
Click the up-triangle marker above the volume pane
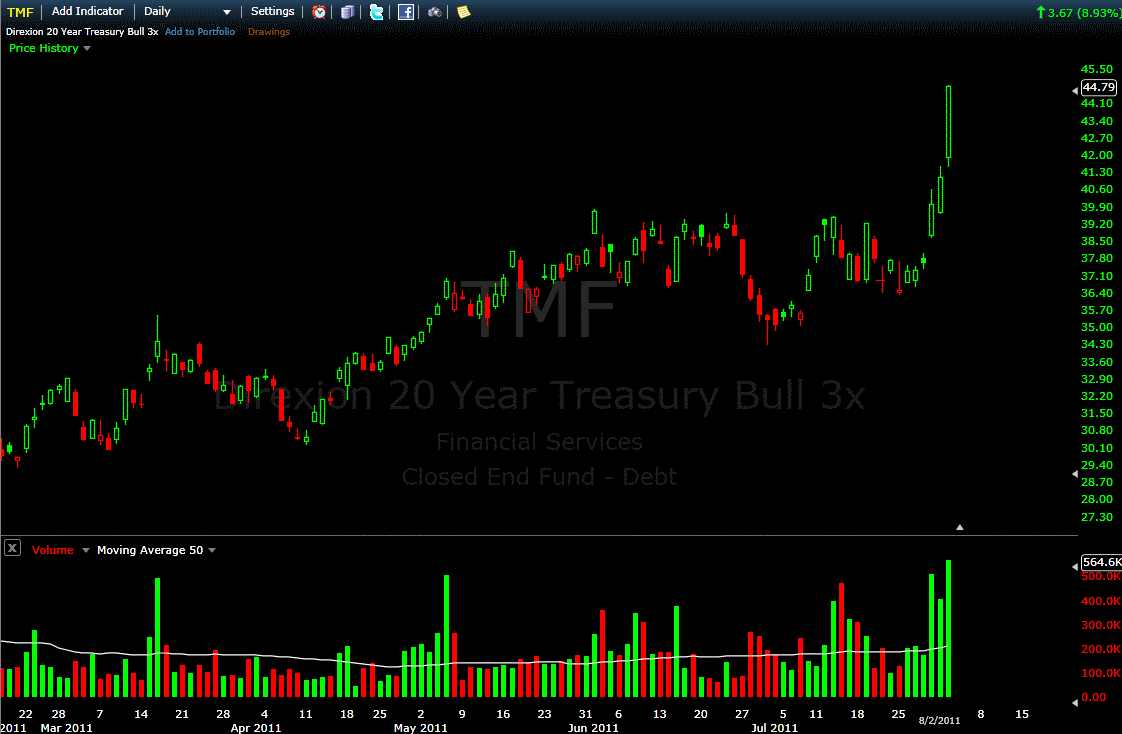point(960,527)
